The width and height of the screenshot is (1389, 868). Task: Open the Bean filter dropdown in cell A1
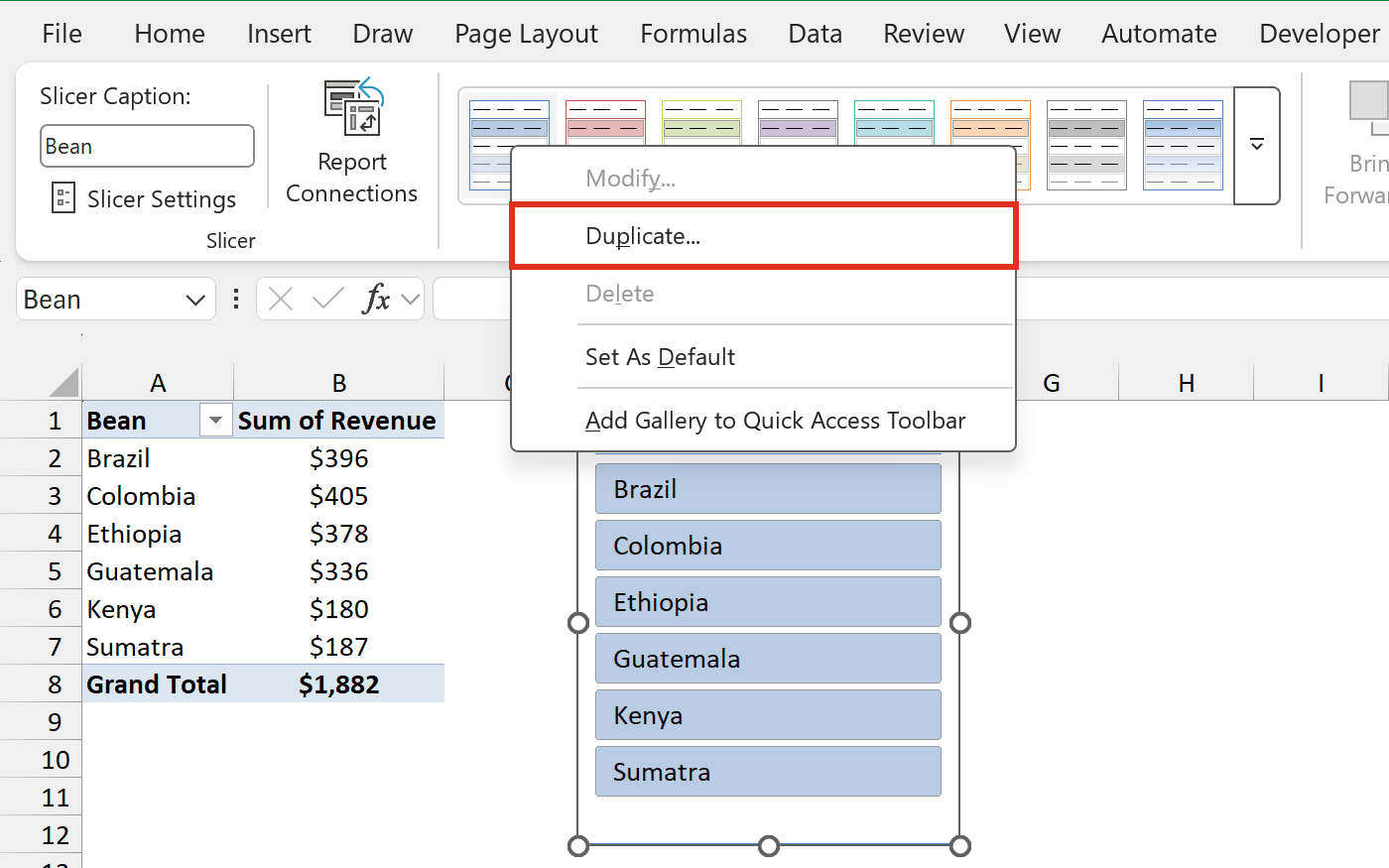tap(215, 421)
